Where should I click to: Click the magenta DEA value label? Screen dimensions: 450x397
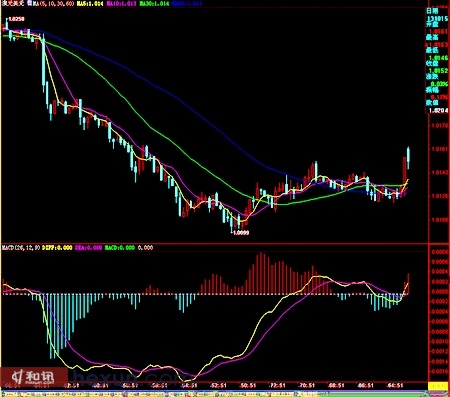88,248
